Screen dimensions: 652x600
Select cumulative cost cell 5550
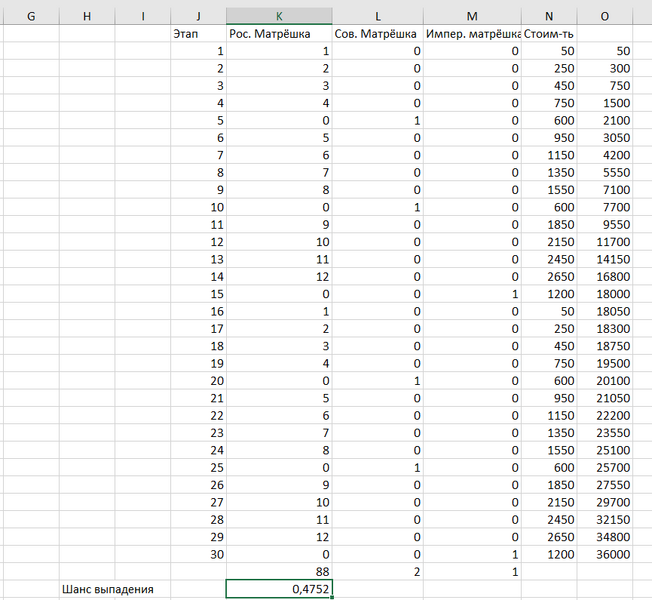[x=605, y=172]
